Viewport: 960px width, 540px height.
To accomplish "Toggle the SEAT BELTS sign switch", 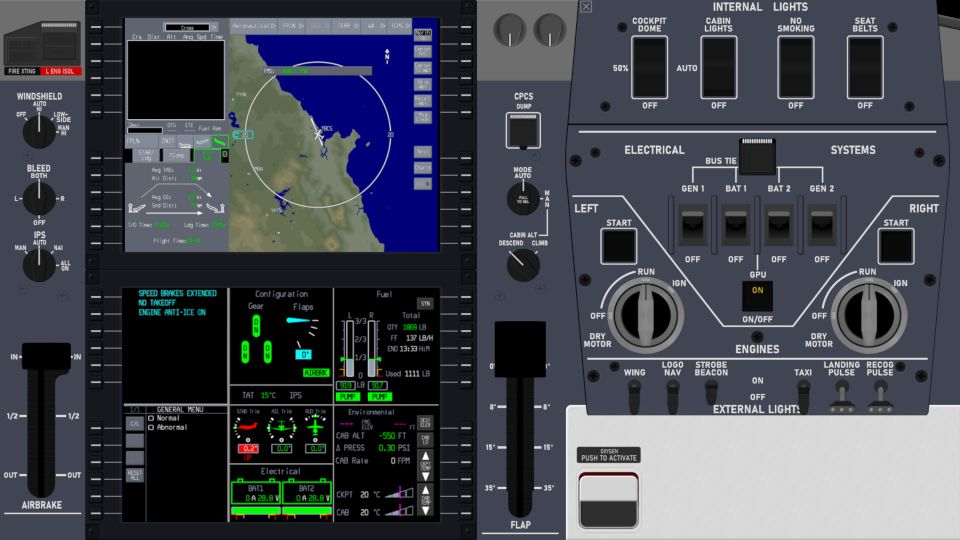I will point(864,67).
